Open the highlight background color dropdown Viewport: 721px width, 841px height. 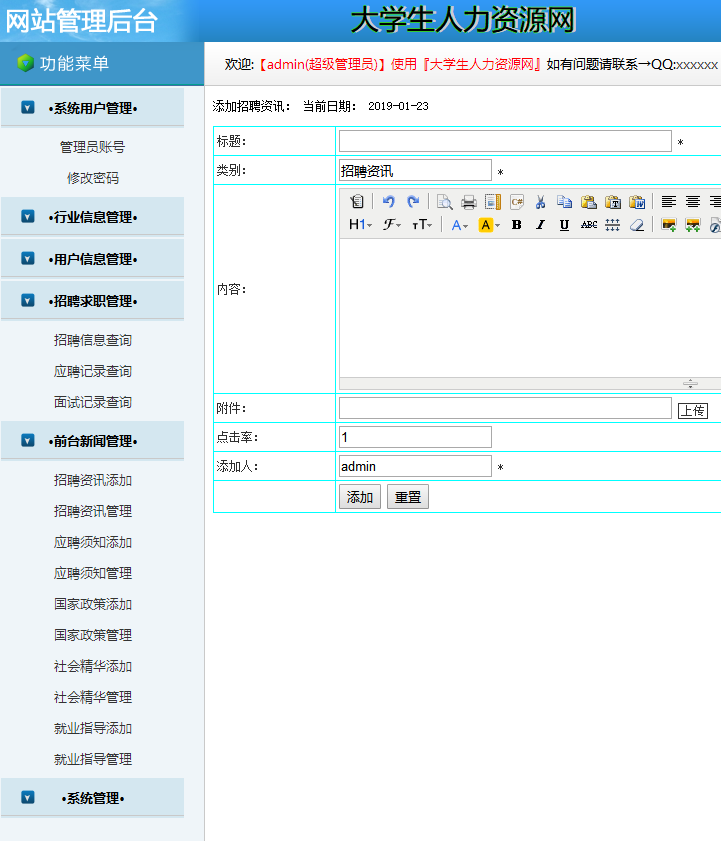coord(489,225)
